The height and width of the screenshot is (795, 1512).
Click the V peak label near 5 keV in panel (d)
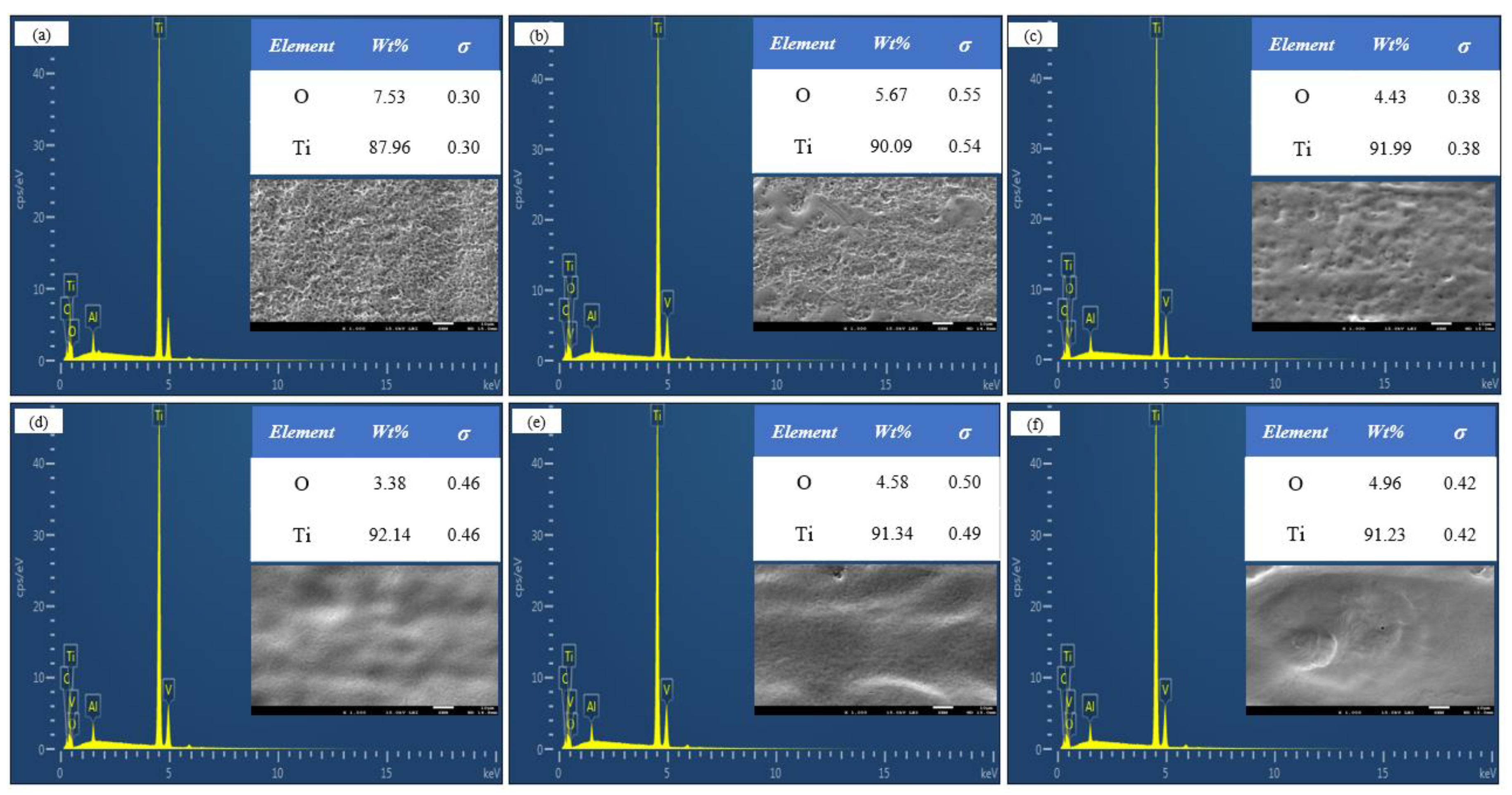[x=169, y=689]
